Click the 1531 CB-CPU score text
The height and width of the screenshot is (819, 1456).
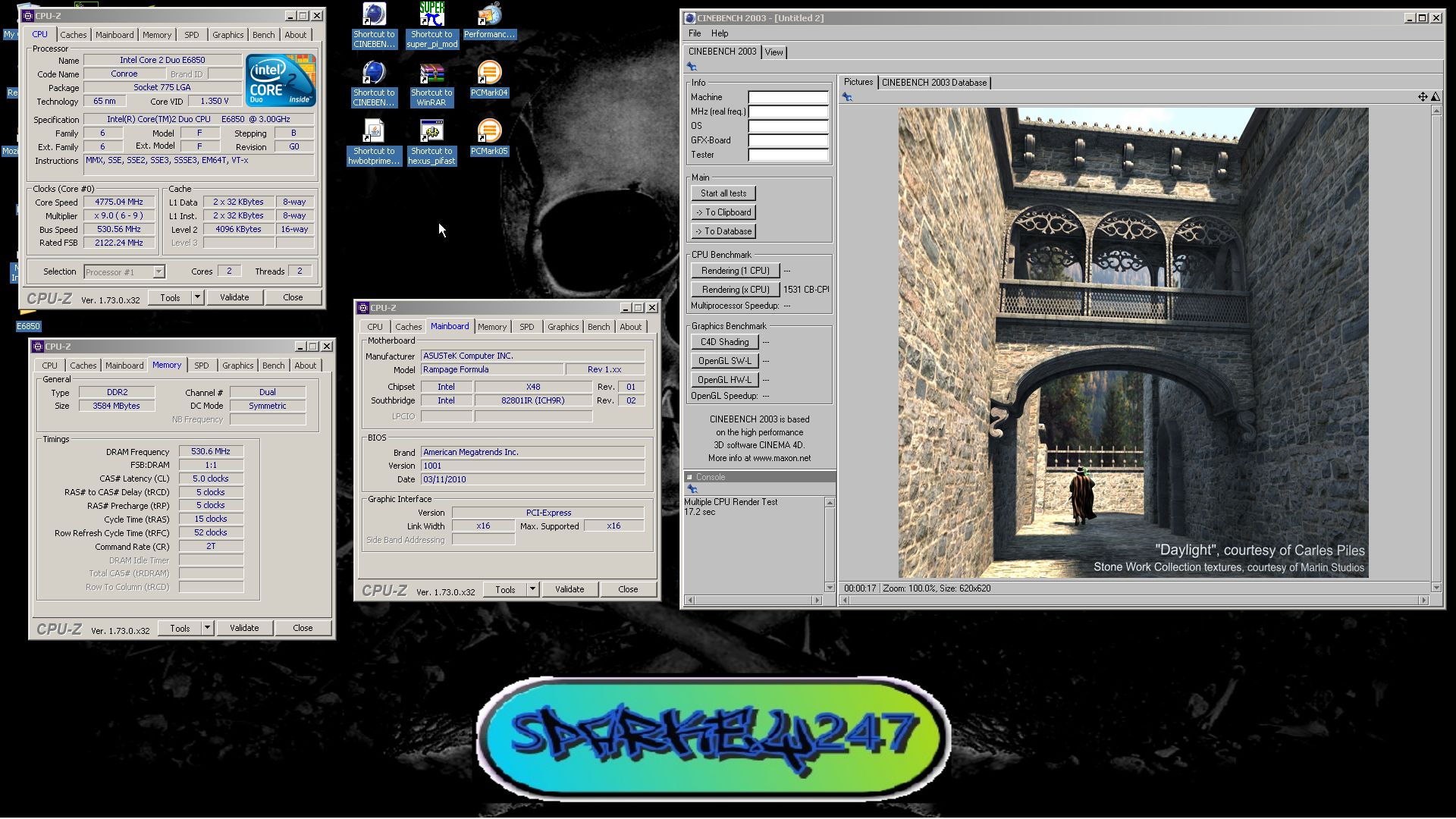click(806, 290)
